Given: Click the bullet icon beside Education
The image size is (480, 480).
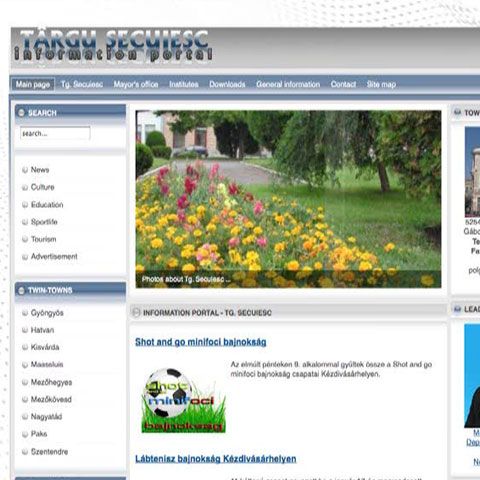Looking at the screenshot, I should coord(25,205).
